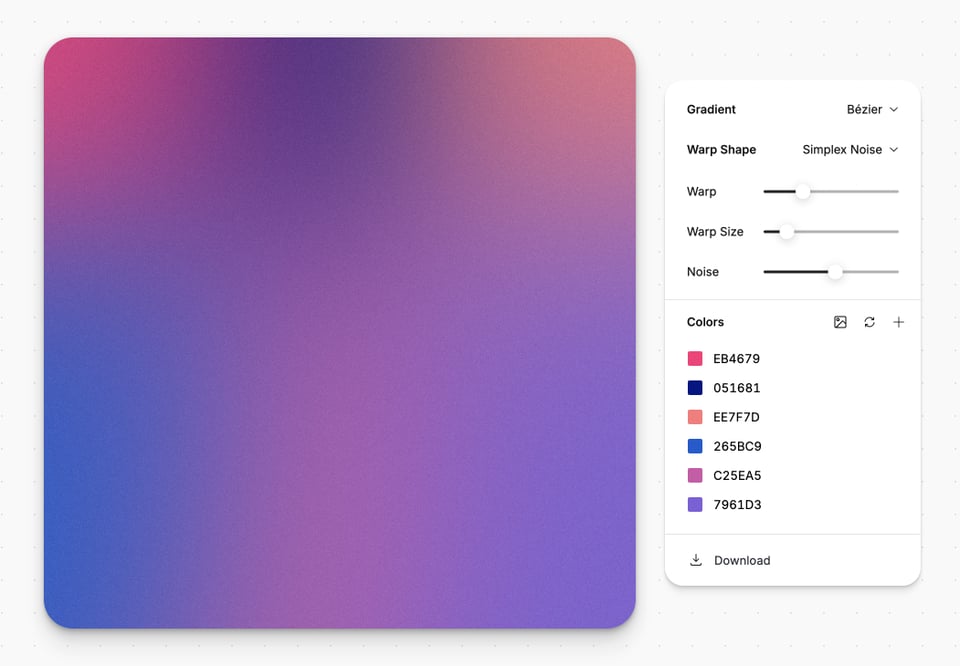Viewport: 960px width, 666px height.
Task: Add a new color with plus icon
Action: click(898, 322)
